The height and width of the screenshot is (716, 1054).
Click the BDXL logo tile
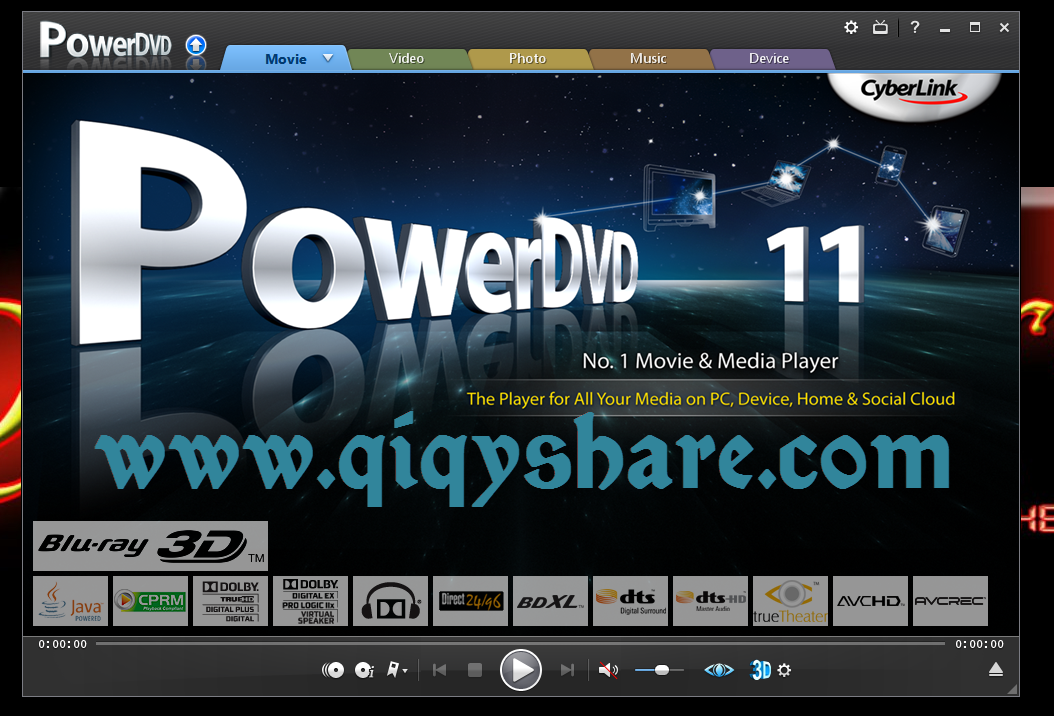tap(551, 601)
